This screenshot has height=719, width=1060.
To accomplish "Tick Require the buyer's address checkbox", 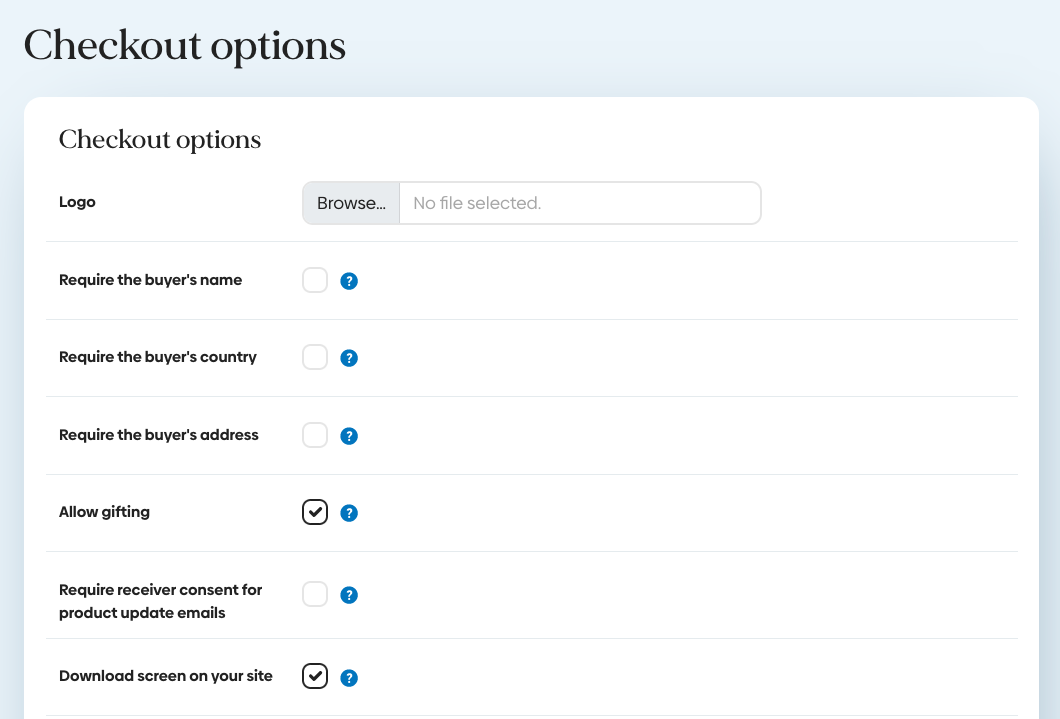I will tap(315, 435).
